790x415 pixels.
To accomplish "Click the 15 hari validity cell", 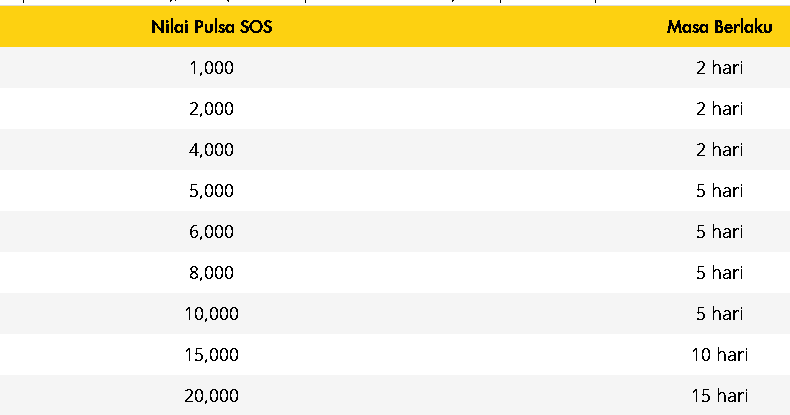I will click(x=719, y=396).
